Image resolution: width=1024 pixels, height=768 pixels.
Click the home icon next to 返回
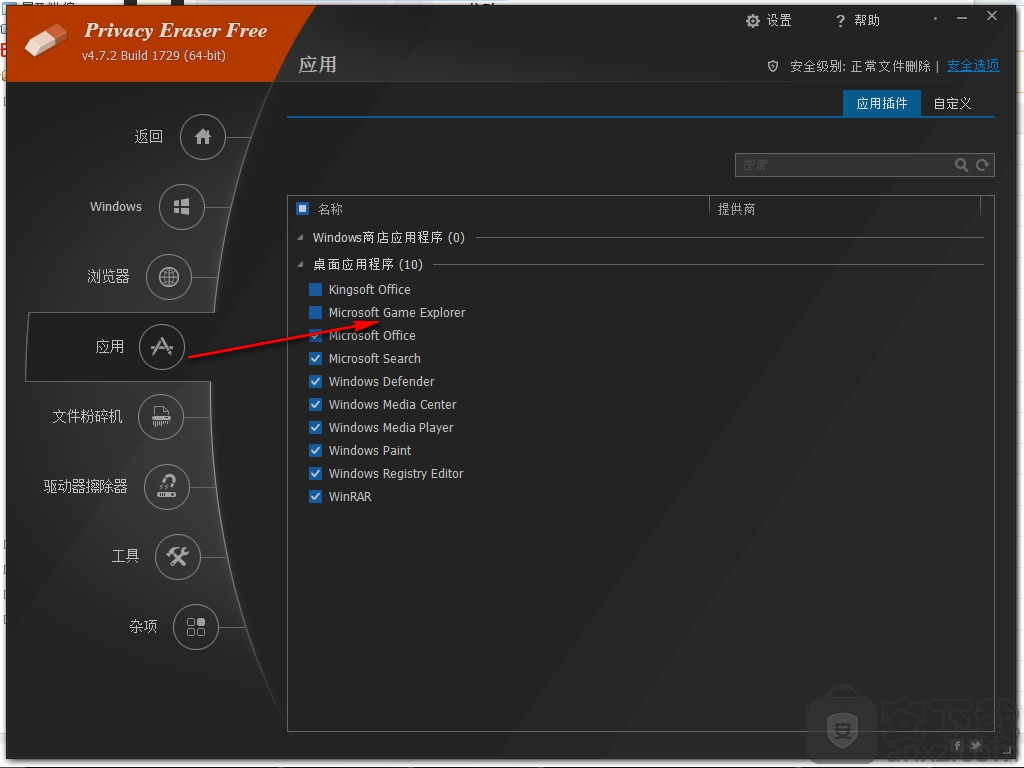point(202,136)
